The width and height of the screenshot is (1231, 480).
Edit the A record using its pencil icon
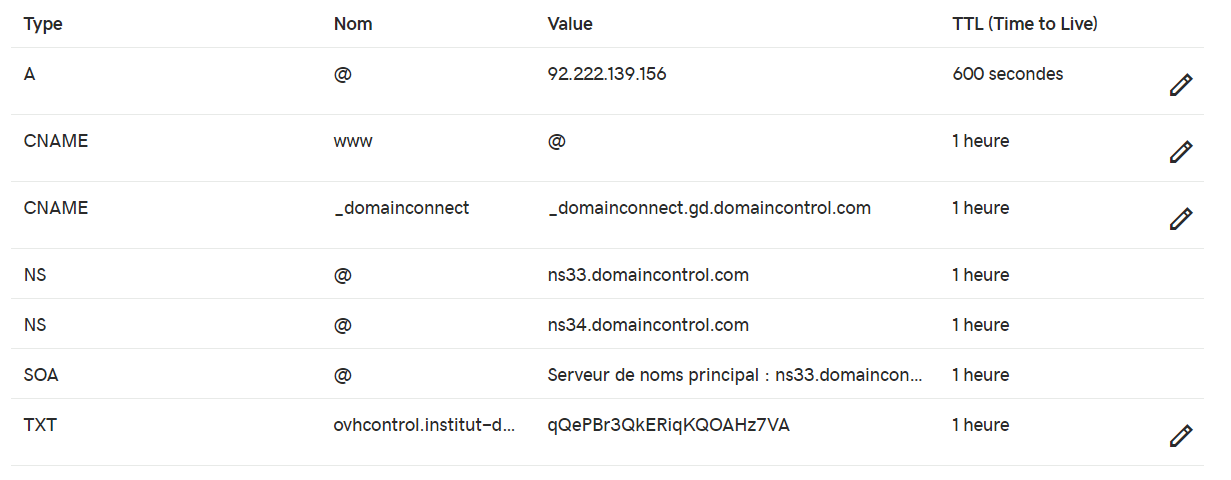1181,86
